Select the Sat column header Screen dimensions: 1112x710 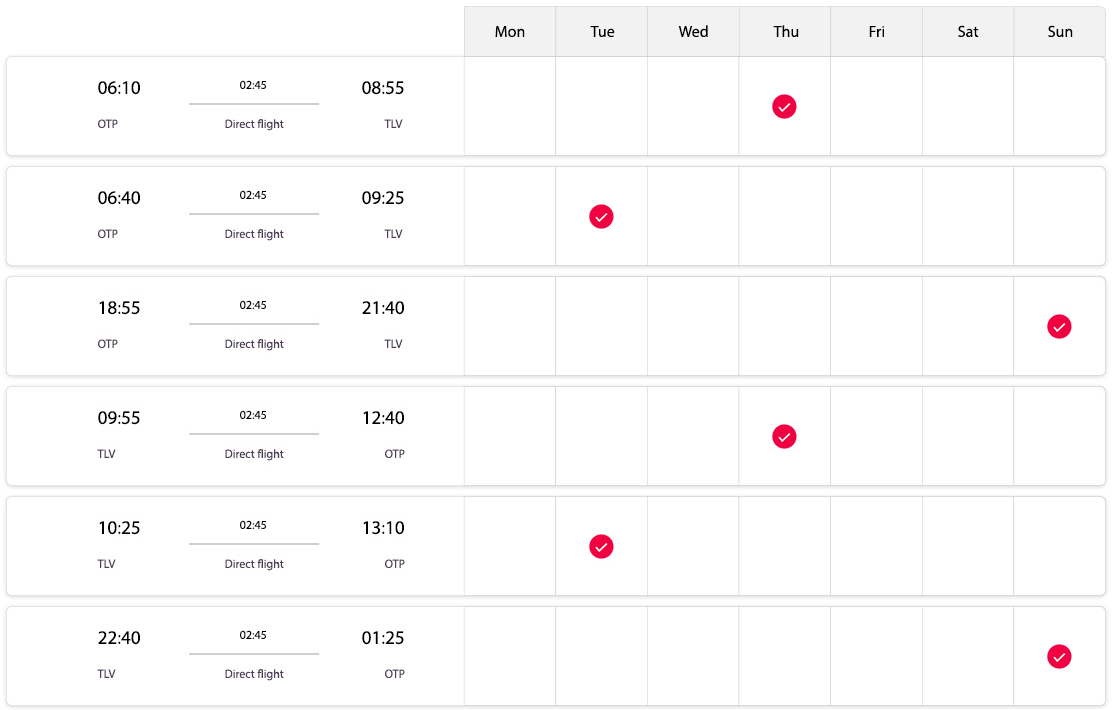(968, 31)
